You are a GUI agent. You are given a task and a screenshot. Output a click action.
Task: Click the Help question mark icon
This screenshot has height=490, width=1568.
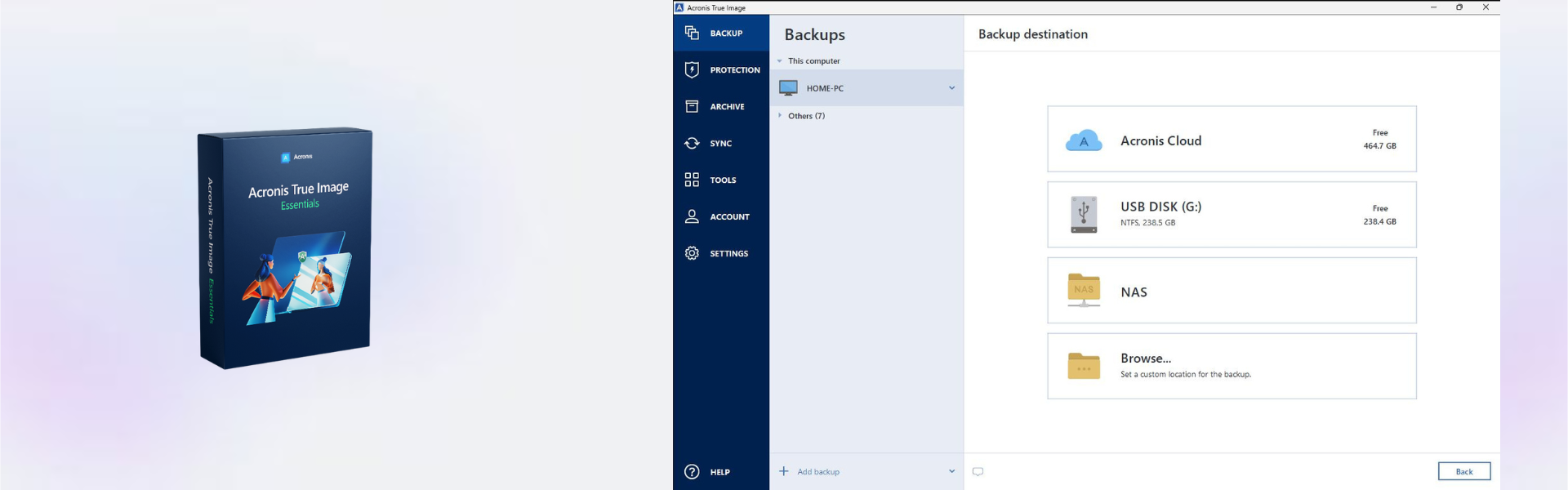click(x=692, y=471)
